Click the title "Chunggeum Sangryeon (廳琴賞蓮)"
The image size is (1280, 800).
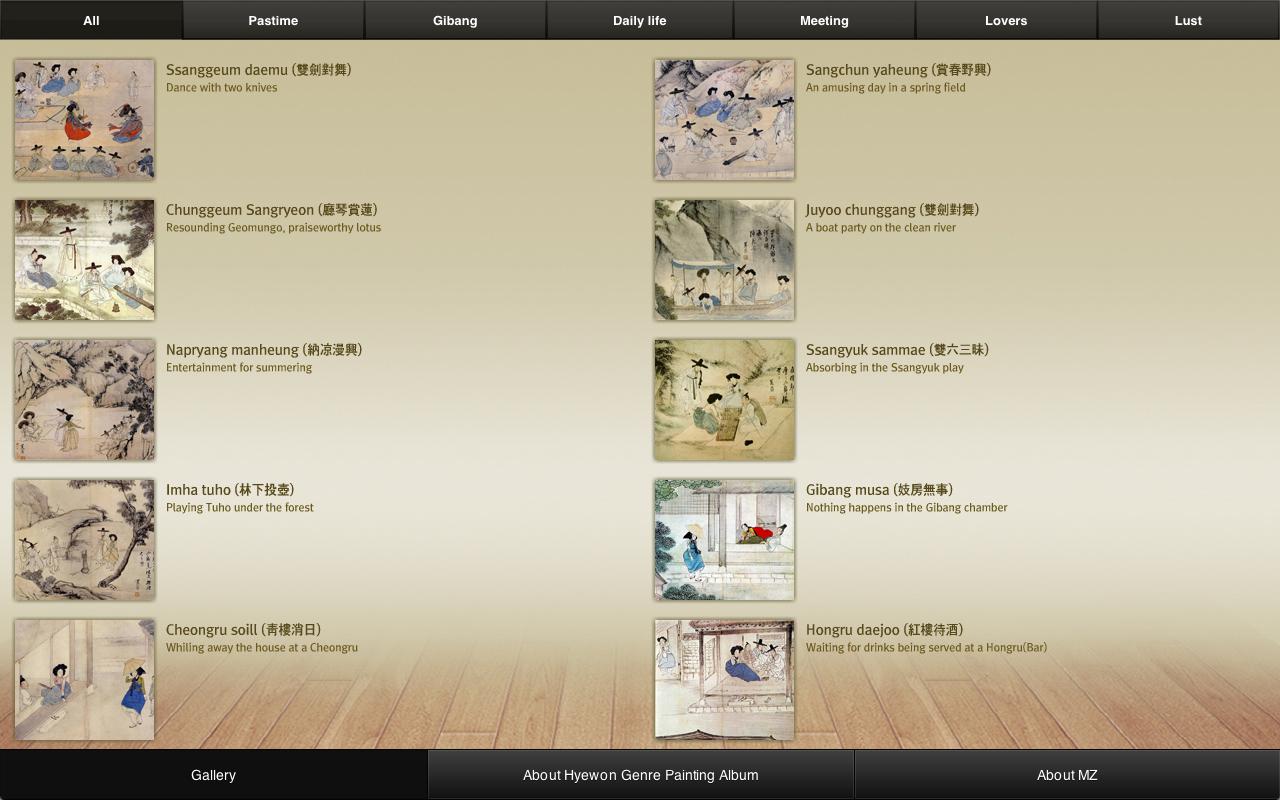coord(272,210)
